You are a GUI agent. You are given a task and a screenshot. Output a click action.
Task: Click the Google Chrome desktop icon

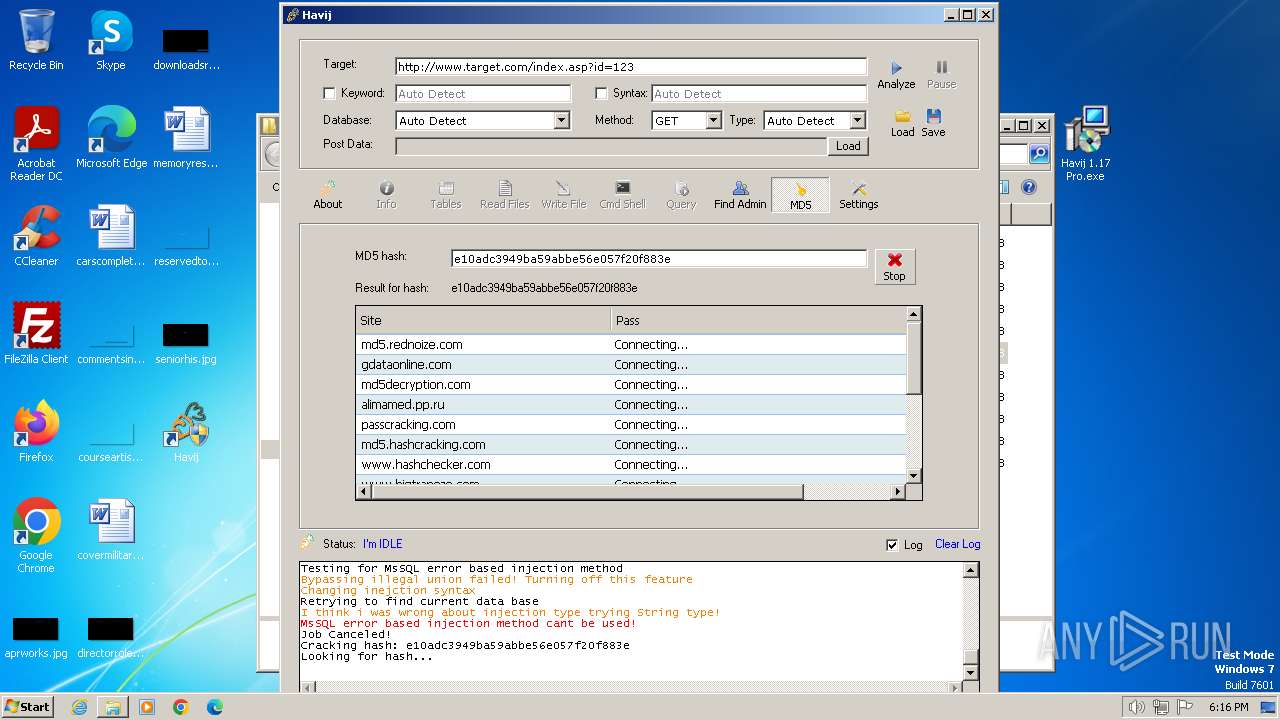pos(36,536)
